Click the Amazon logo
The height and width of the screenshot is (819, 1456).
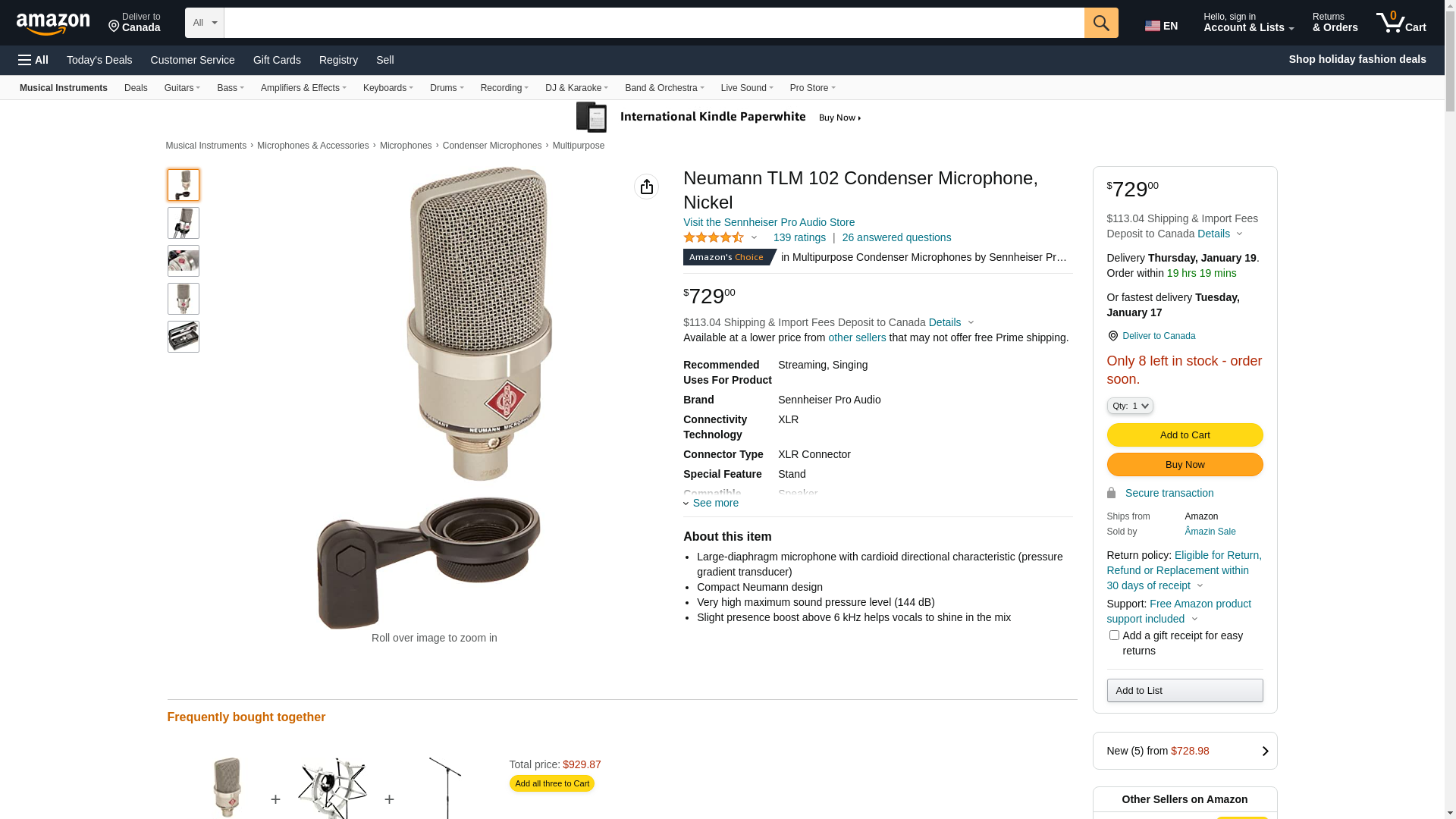tap(53, 24)
